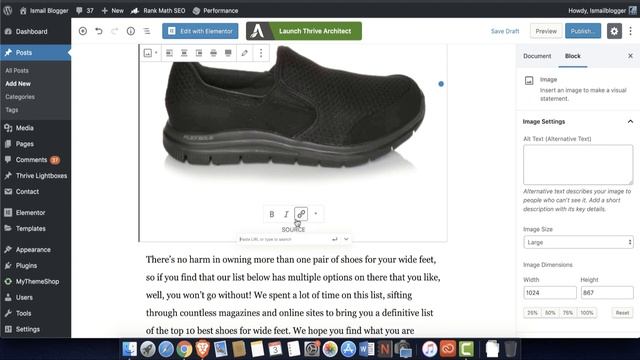The width and height of the screenshot is (640, 360).
Task: Switch to the Document tab
Action: (537, 56)
